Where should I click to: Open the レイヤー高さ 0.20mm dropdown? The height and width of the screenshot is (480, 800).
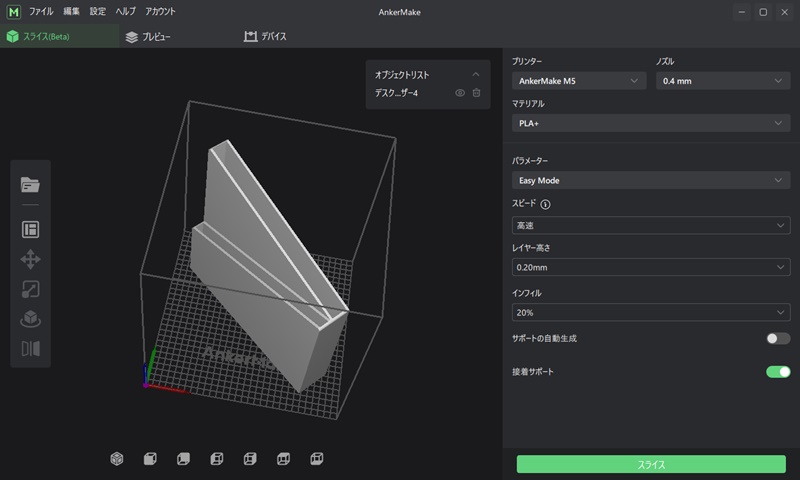651,267
